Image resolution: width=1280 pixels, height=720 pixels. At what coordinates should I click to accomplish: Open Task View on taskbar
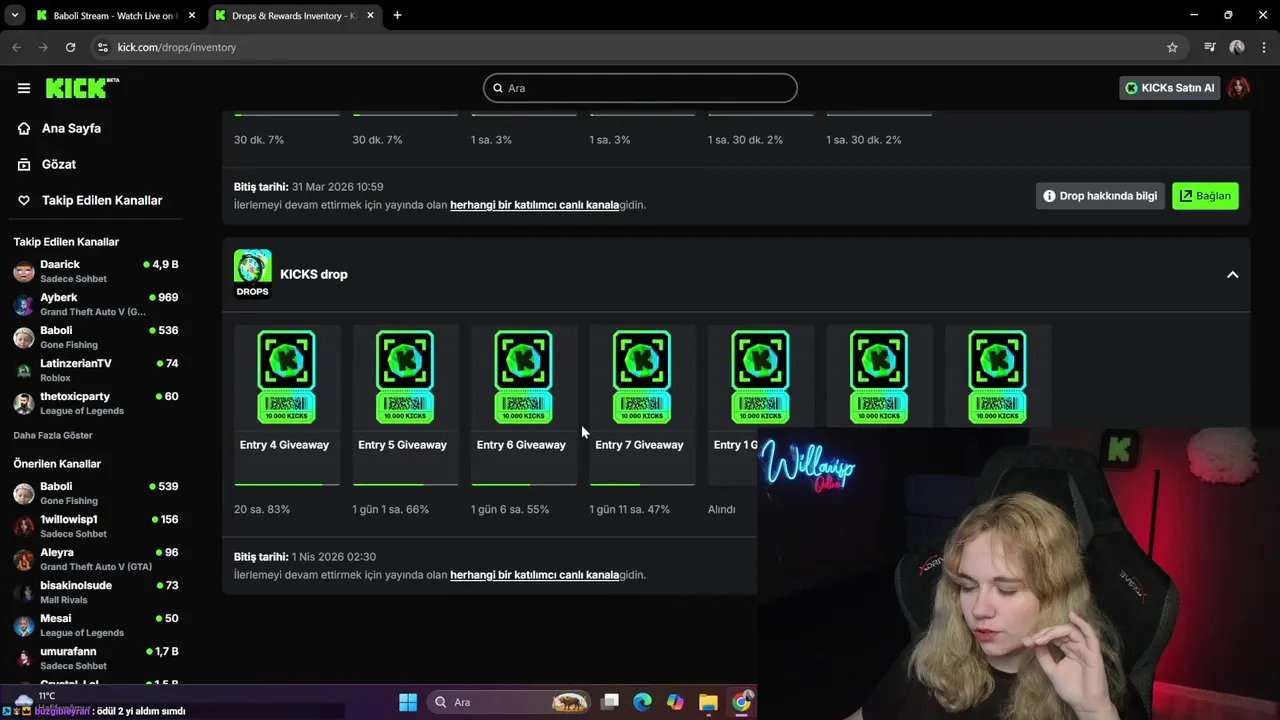pyautogui.click(x=610, y=702)
